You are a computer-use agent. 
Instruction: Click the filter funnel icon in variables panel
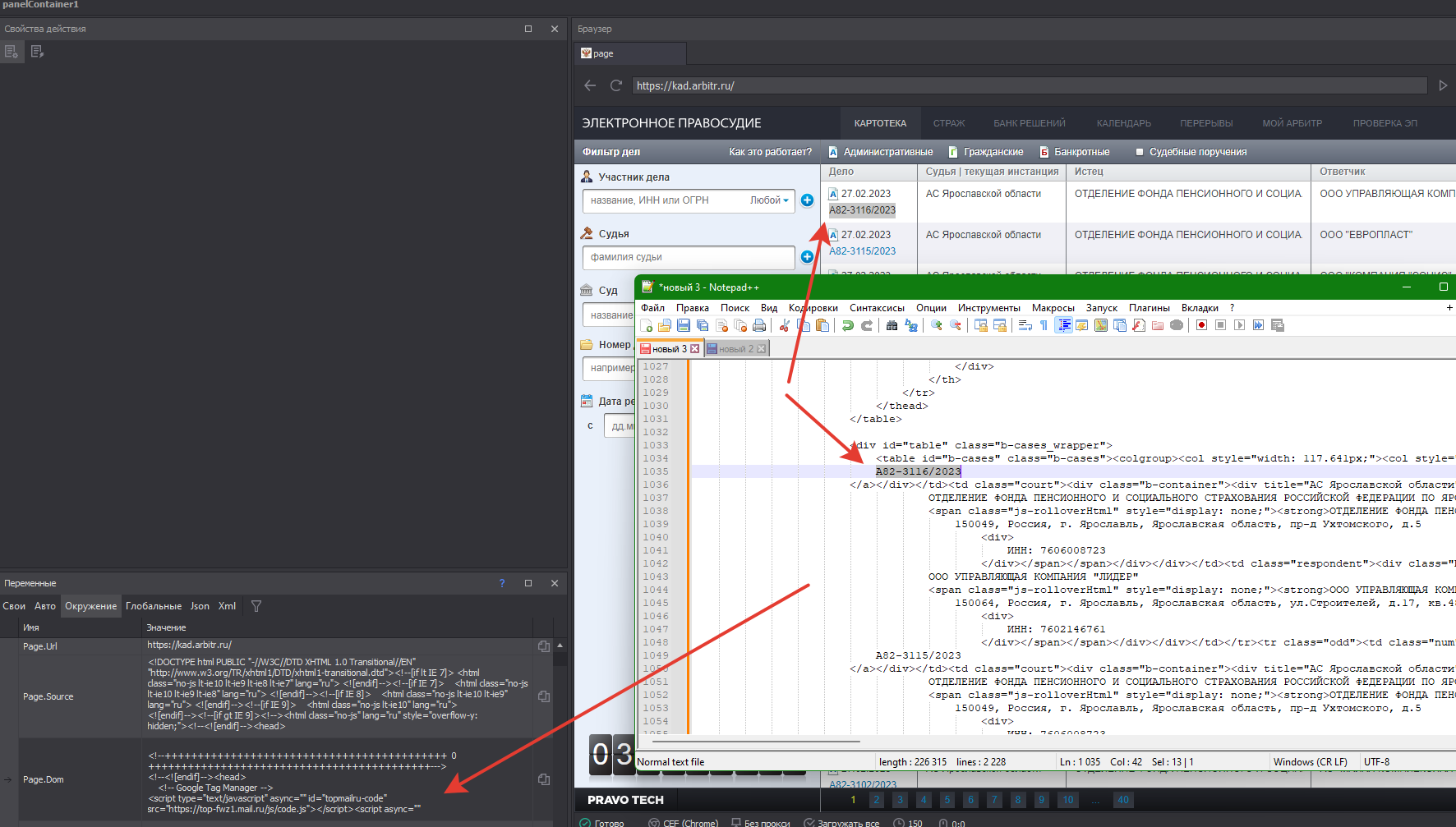256,606
